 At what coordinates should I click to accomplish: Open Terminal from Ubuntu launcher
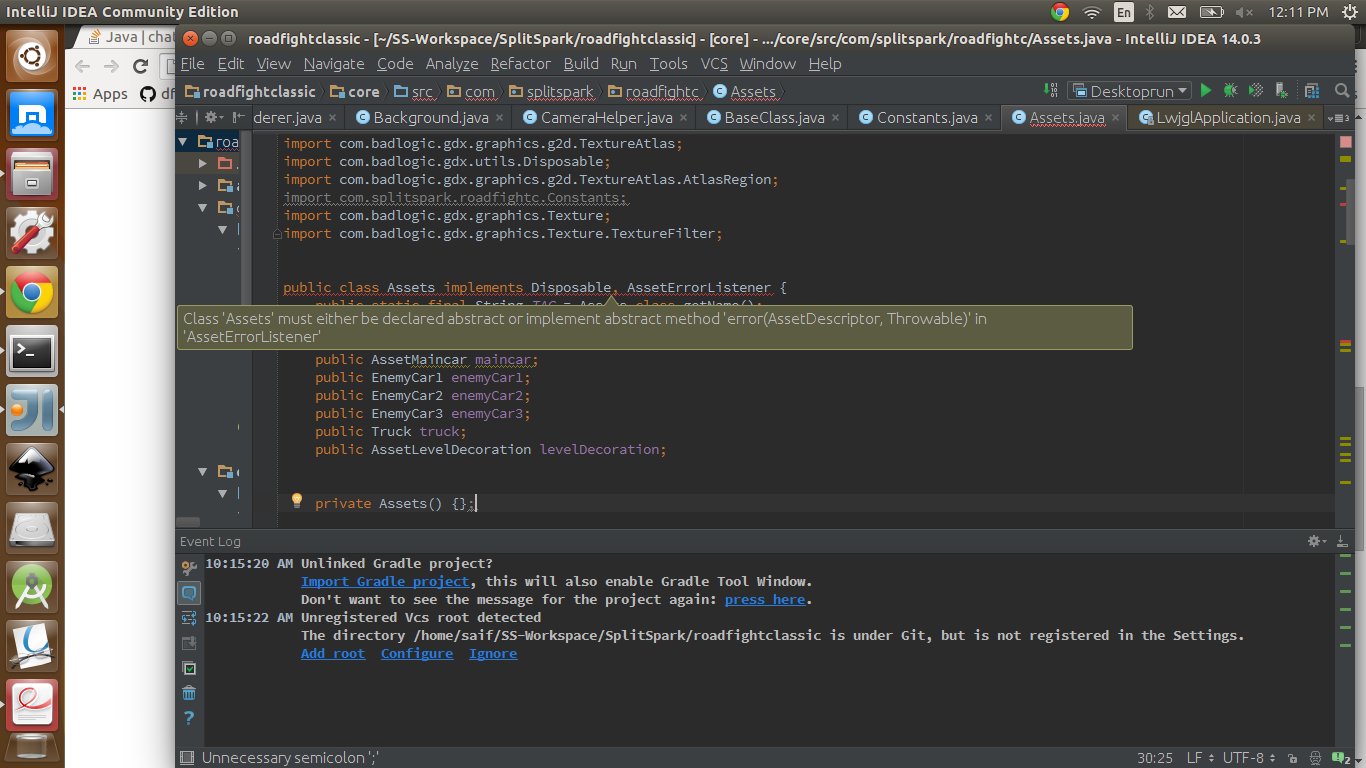click(x=33, y=352)
